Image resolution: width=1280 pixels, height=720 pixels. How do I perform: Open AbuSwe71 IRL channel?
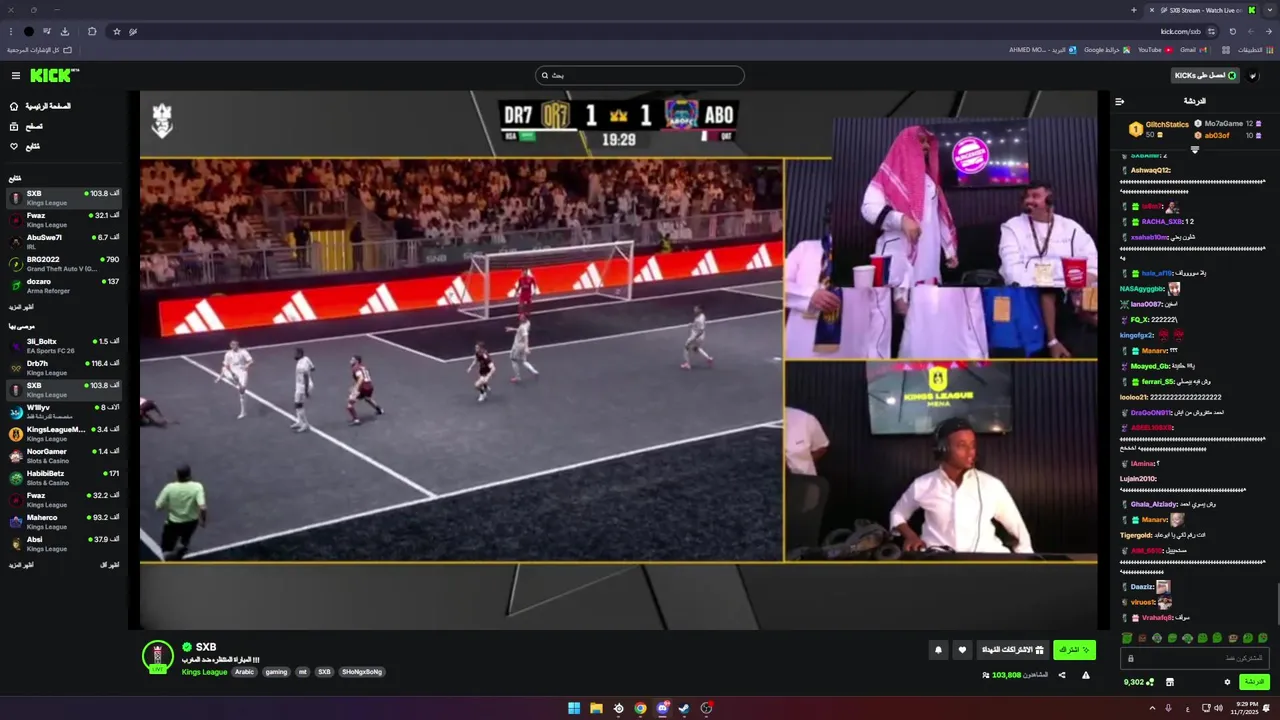(64, 241)
